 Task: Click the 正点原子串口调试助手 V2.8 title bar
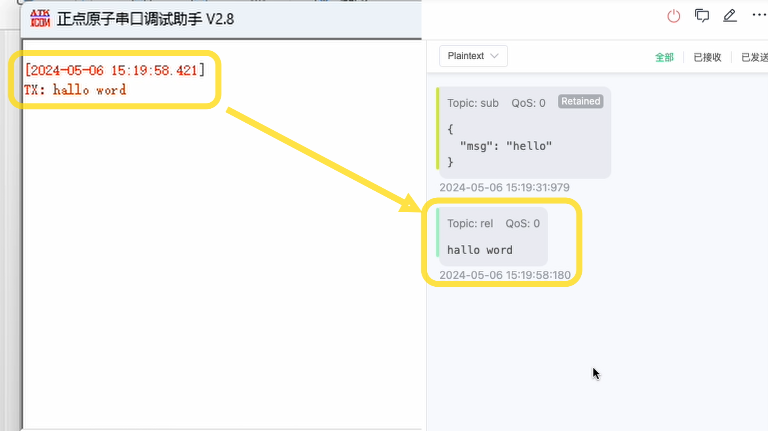145,17
